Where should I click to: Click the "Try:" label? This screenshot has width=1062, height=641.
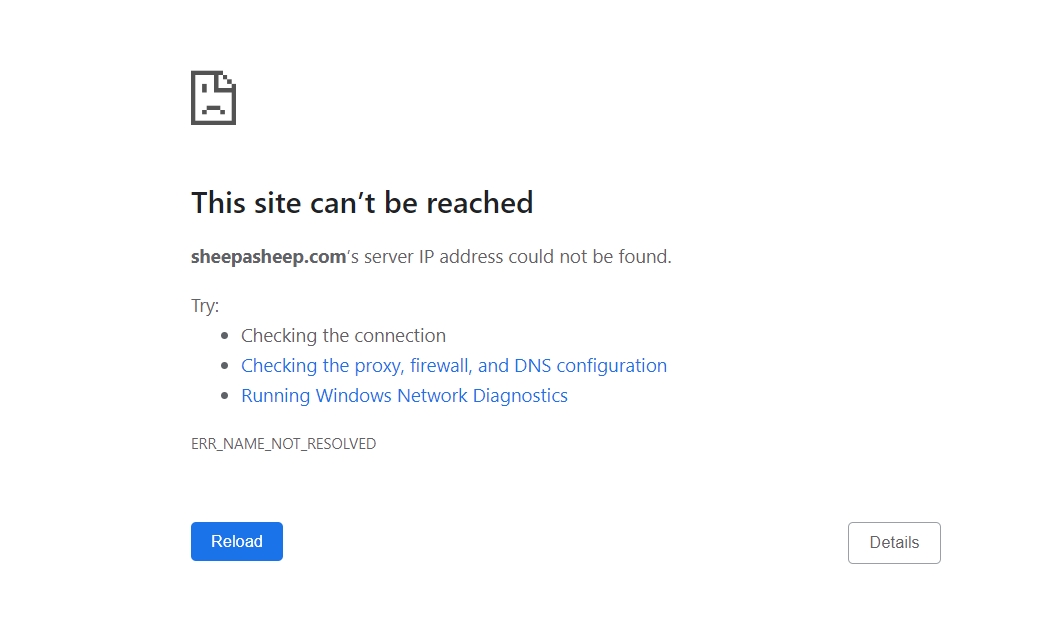tap(205, 306)
